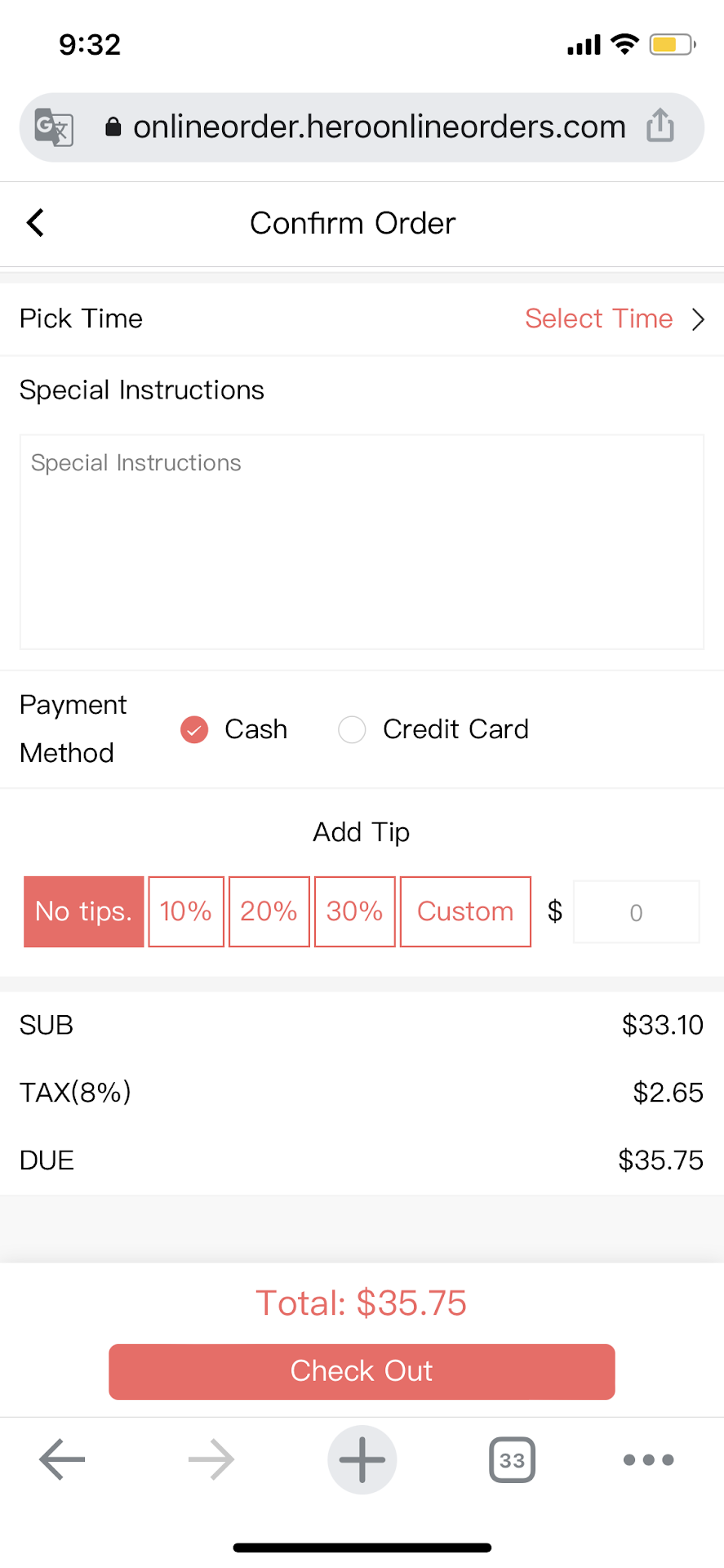Tap the chevron next to Select Time
This screenshot has height=1568, width=724.
[698, 318]
